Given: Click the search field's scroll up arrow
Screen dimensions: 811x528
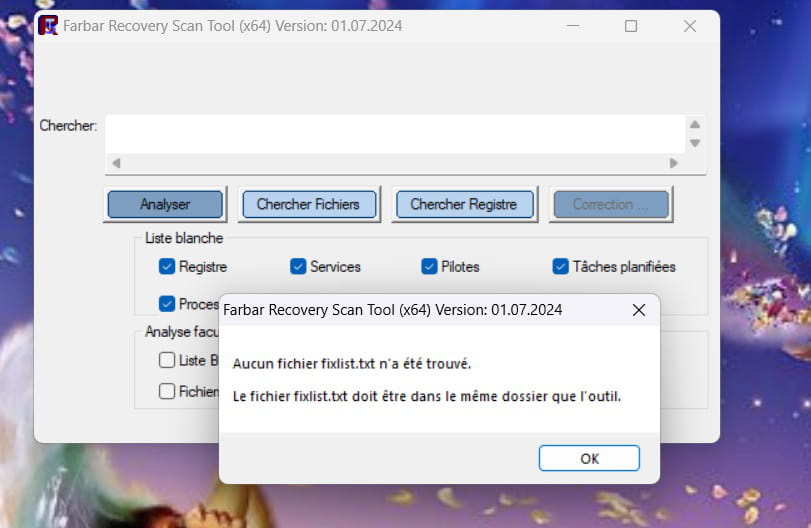Looking at the screenshot, I should (x=695, y=125).
